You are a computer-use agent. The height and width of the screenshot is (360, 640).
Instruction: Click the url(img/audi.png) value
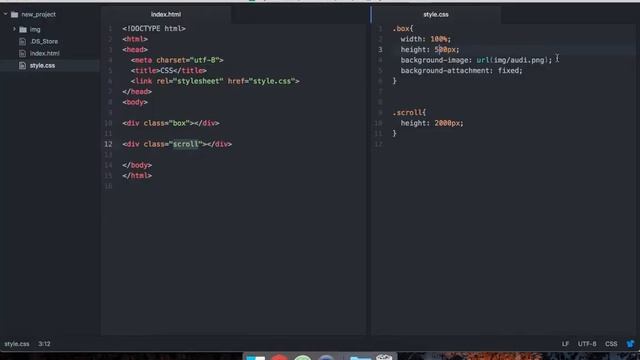pyautogui.click(x=512, y=60)
